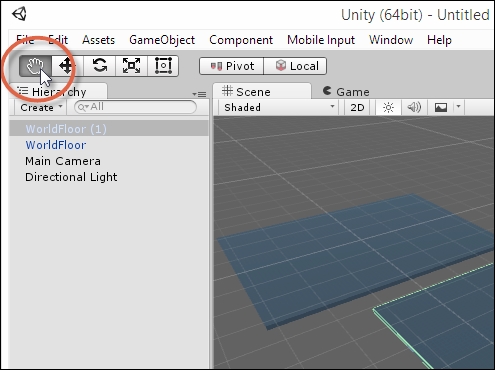
Task: Click the Unity logo icon
Action: [19, 14]
